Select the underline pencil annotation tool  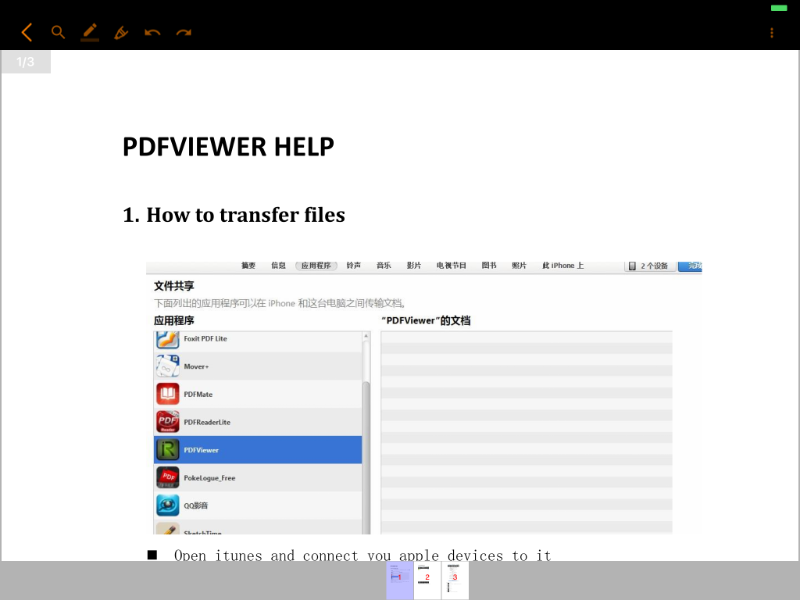point(90,32)
